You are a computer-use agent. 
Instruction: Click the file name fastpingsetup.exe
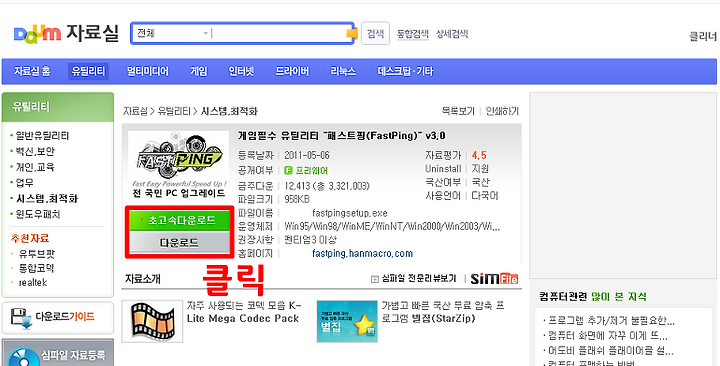tap(350, 214)
